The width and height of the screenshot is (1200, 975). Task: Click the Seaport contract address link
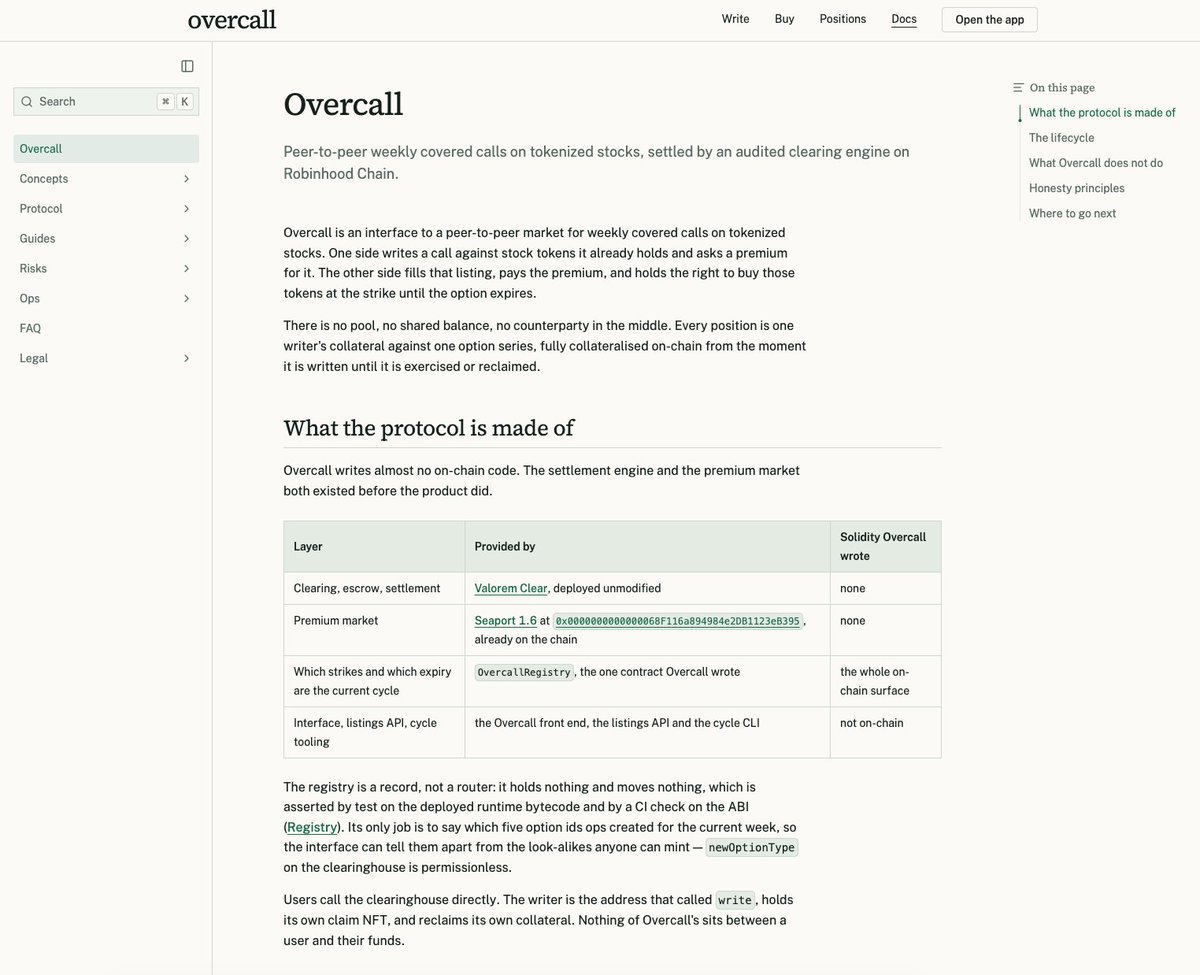click(x=677, y=621)
